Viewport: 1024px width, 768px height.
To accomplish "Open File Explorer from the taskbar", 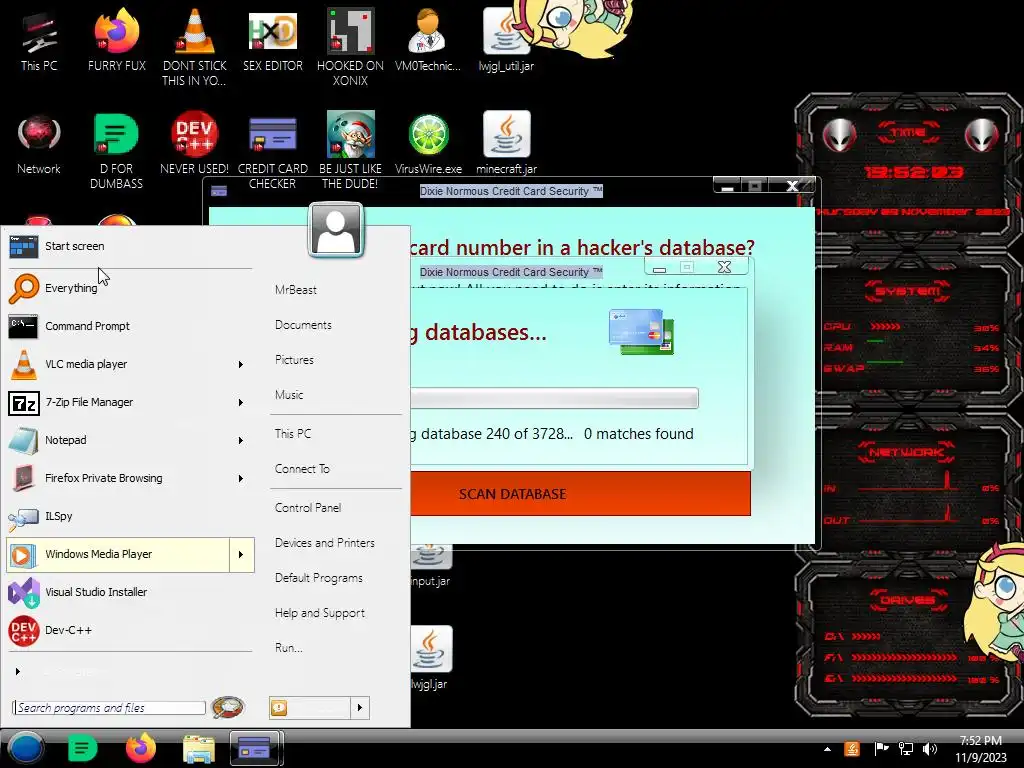I will pyautogui.click(x=199, y=748).
